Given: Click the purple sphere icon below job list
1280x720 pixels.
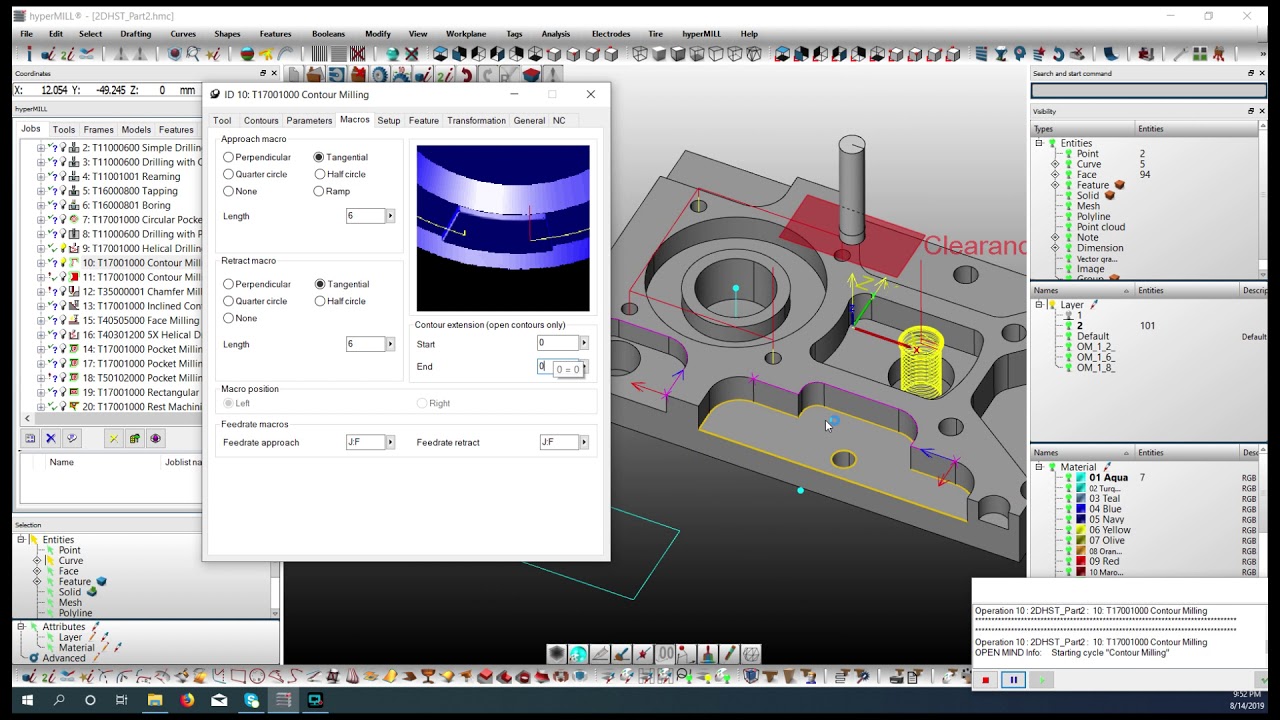Looking at the screenshot, I should 155,438.
